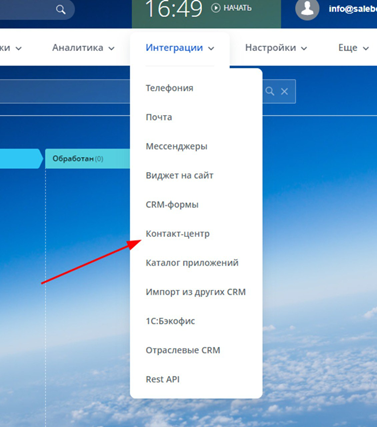This screenshot has height=427, width=377.
Task: Select Телефония from the menu
Action: pos(169,88)
